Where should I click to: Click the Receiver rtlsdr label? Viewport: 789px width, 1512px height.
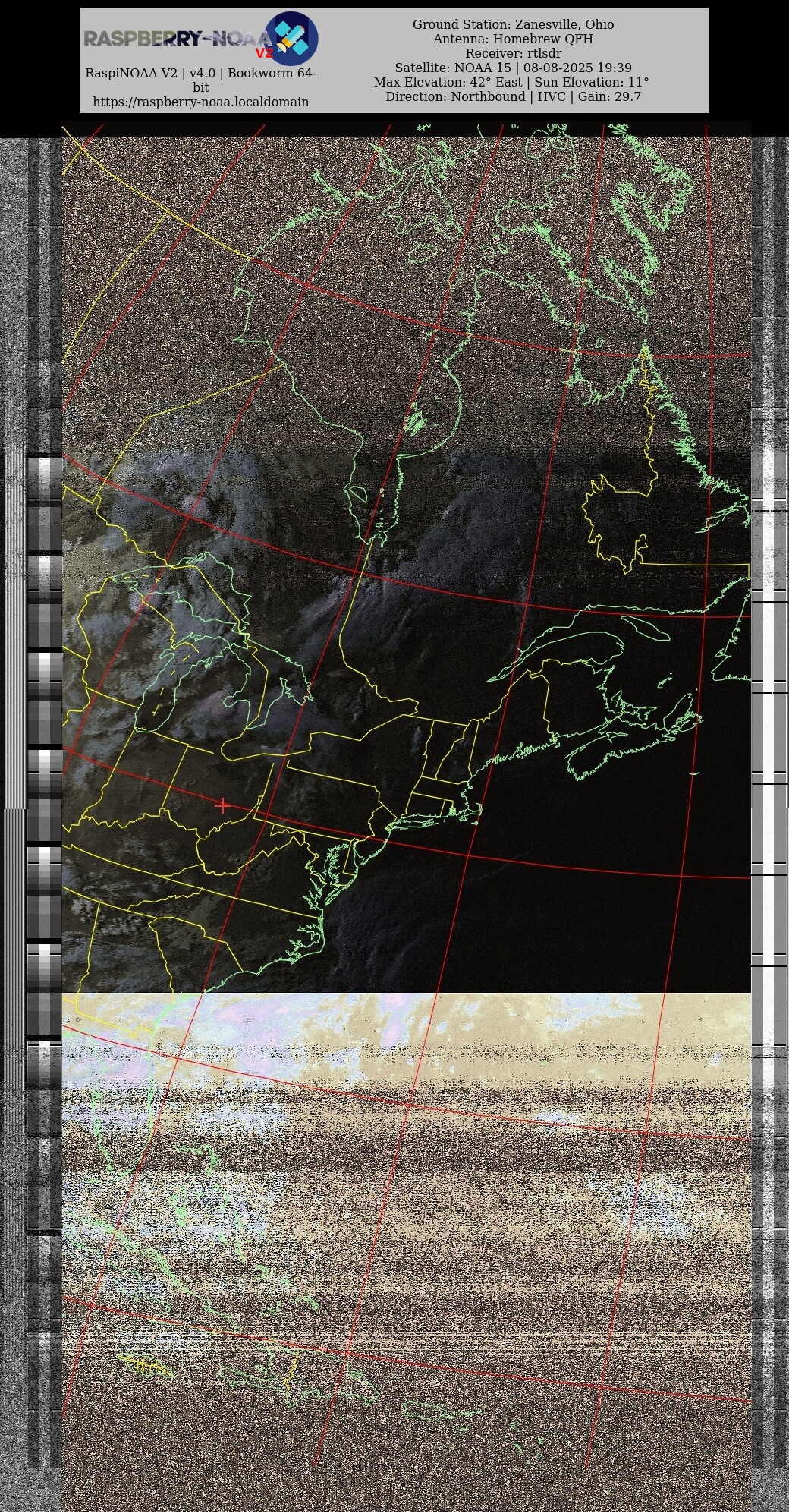513,53
